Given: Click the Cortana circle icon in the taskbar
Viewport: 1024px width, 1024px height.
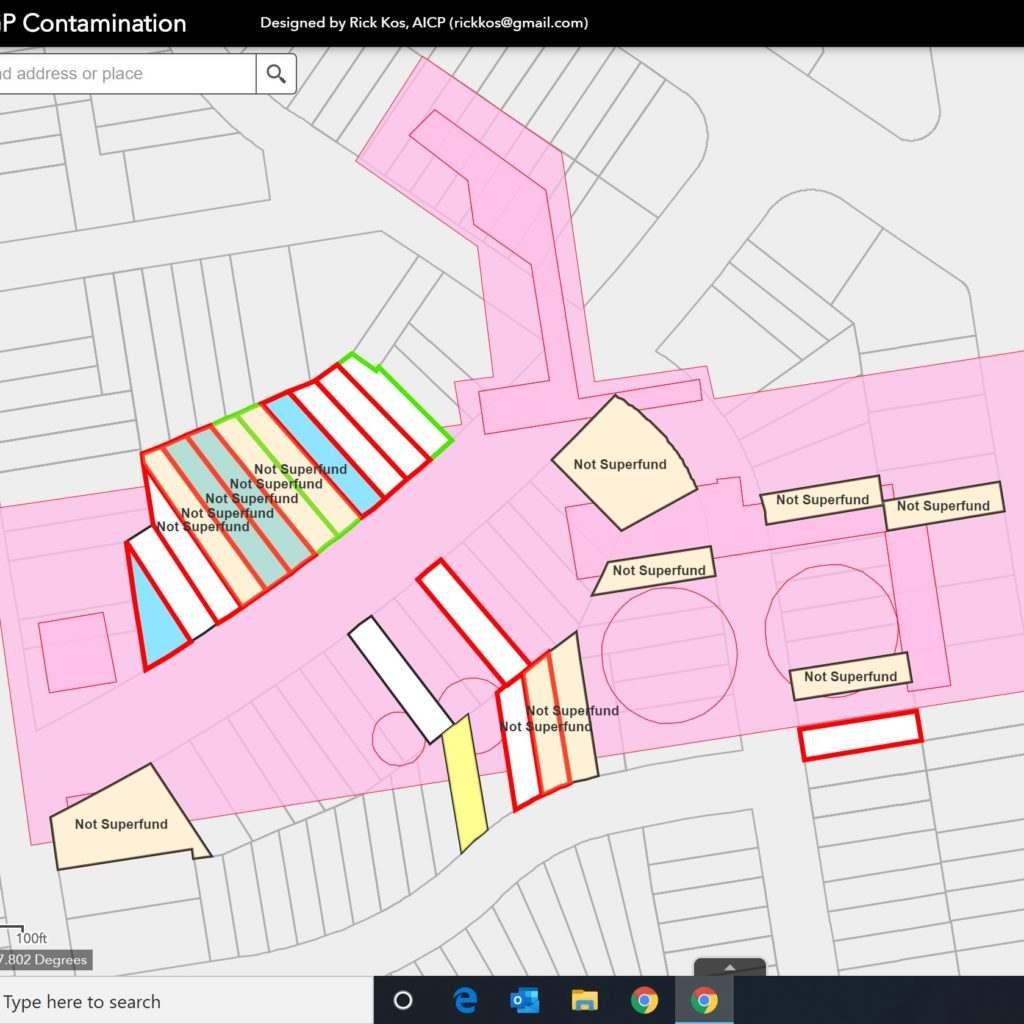Looking at the screenshot, I should tap(404, 1000).
